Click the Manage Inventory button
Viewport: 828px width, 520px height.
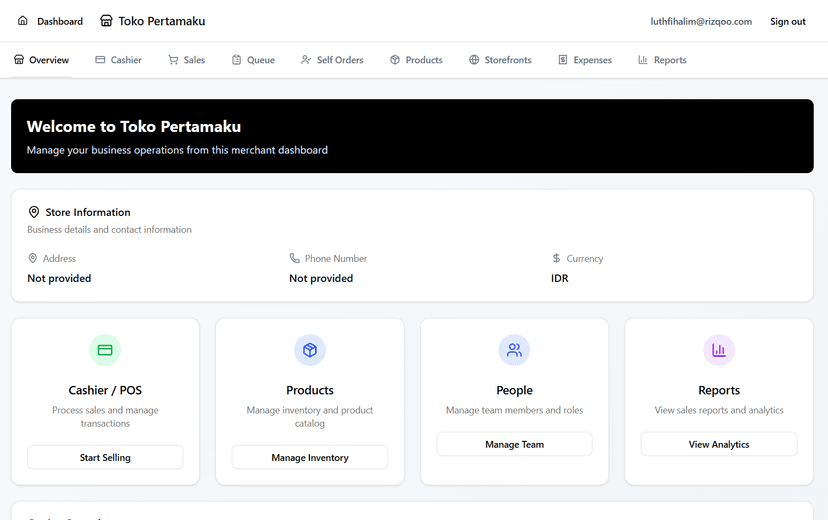coord(310,457)
